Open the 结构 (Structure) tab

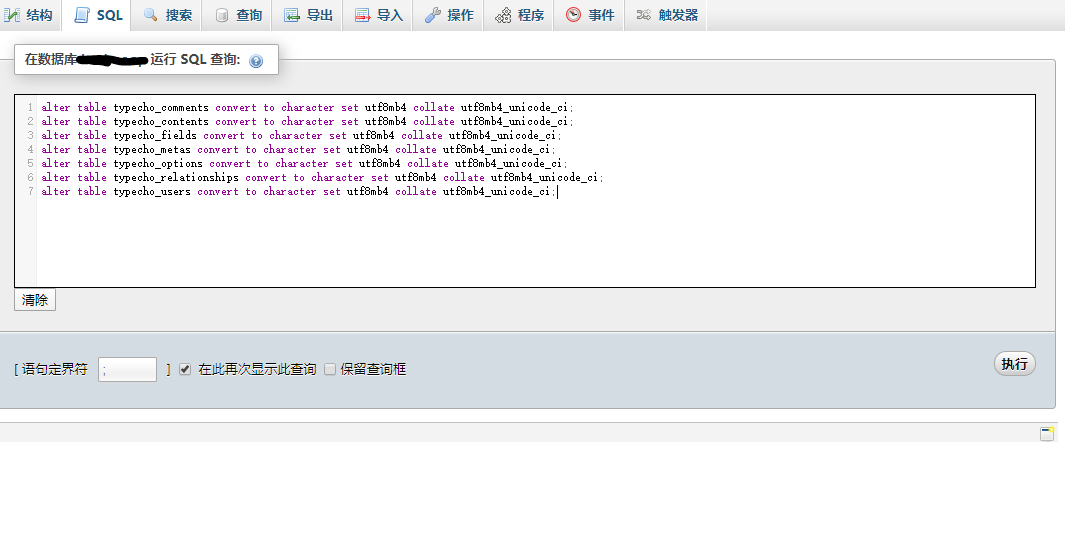(29, 15)
